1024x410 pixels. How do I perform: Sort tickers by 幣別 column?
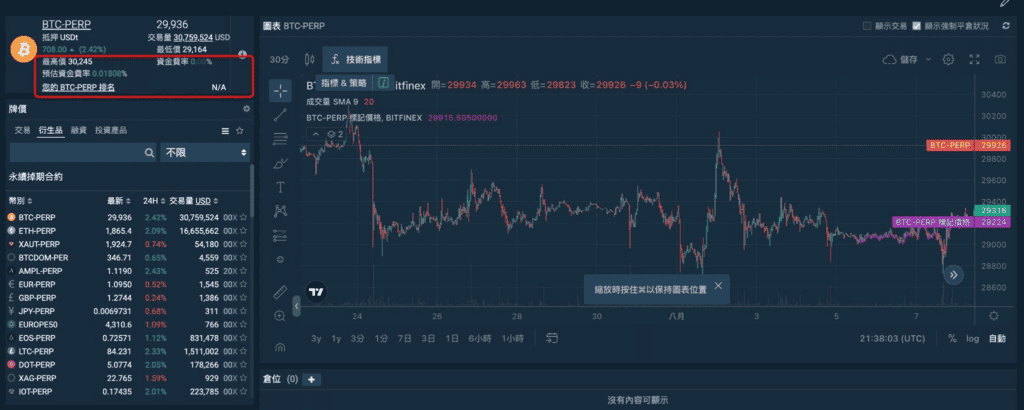pyautogui.click(x=20, y=200)
